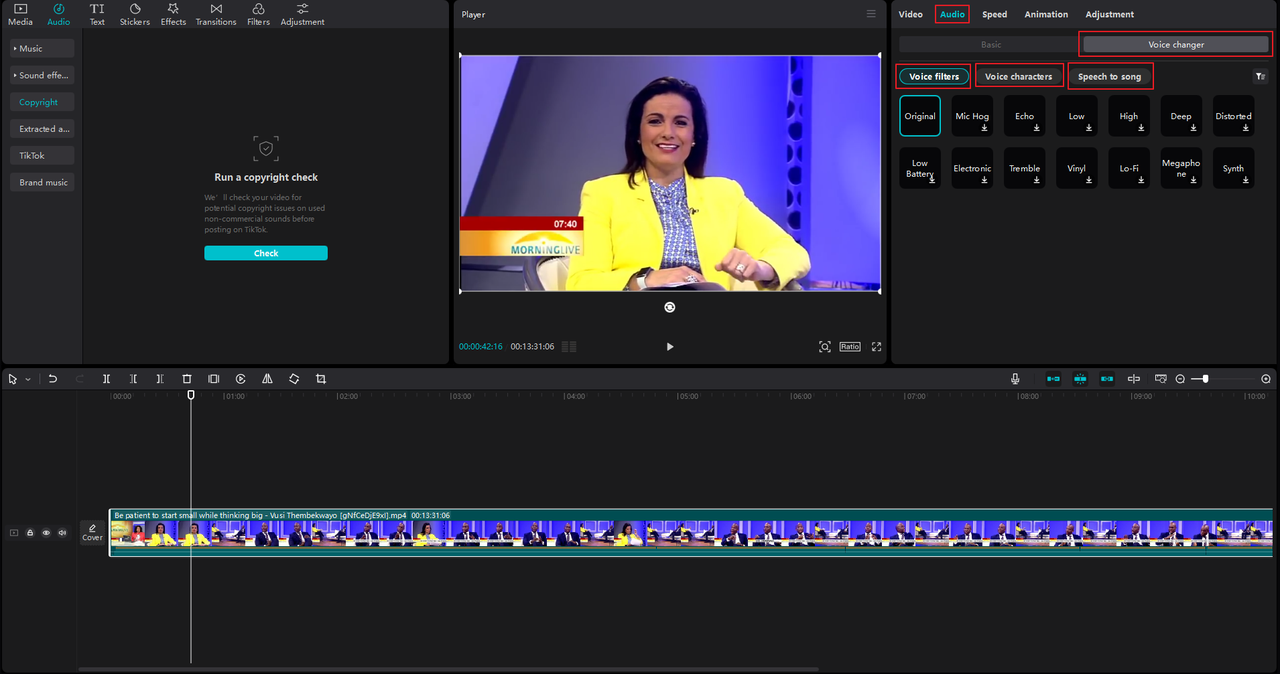Open the TikTok sounds sidebar item
Viewport: 1280px width, 674px height.
41,155
